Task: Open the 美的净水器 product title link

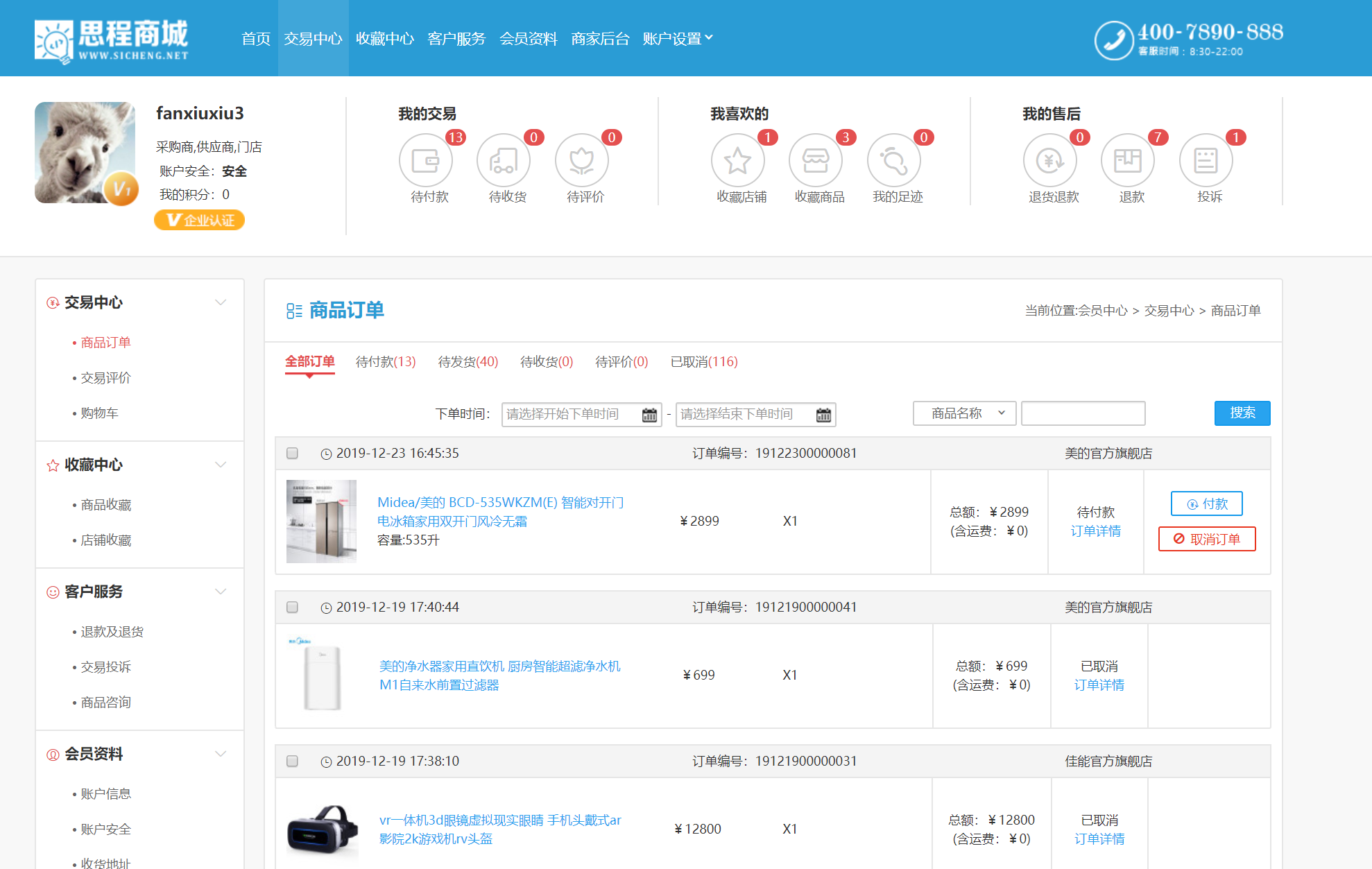Action: (x=499, y=676)
